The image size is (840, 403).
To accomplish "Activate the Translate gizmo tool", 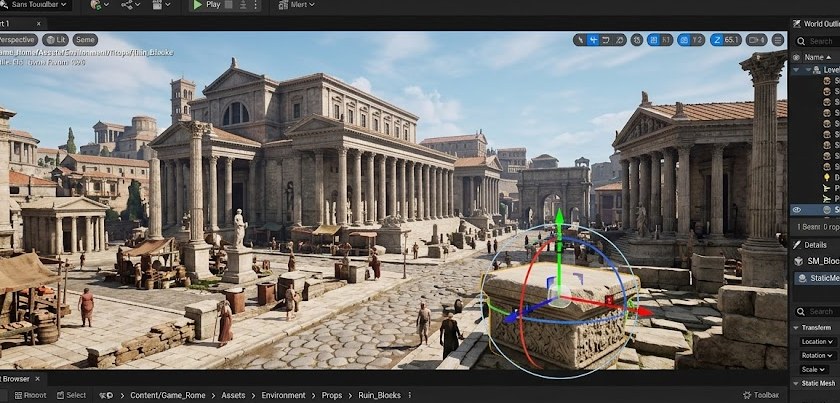I will point(593,40).
